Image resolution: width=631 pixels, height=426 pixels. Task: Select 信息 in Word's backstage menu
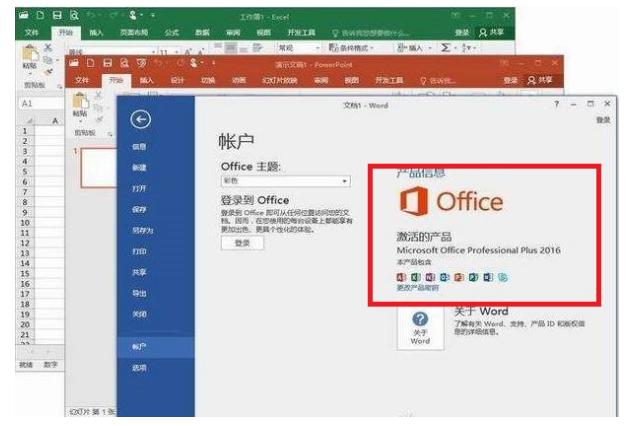pos(139,147)
